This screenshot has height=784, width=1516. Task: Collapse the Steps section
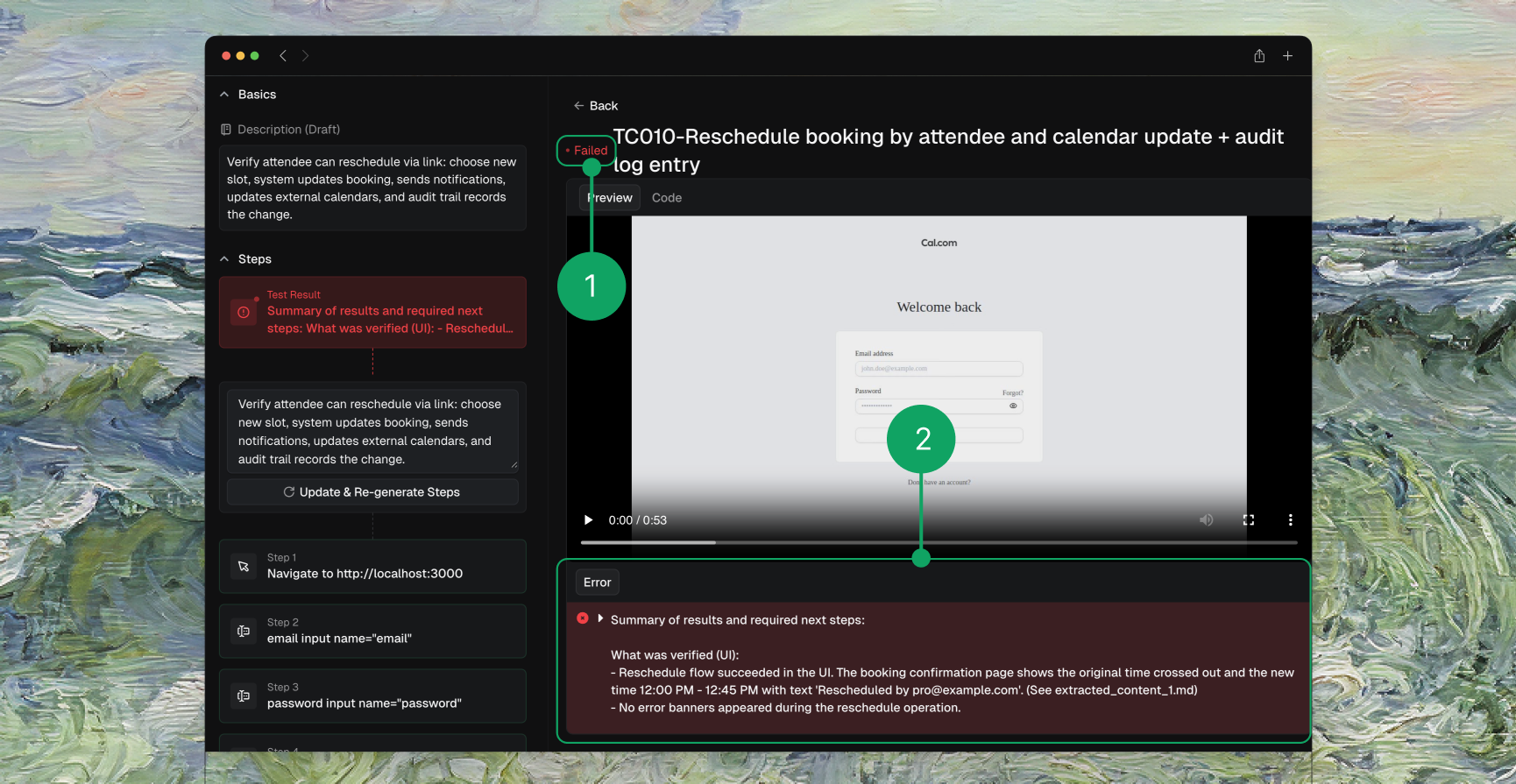(224, 259)
